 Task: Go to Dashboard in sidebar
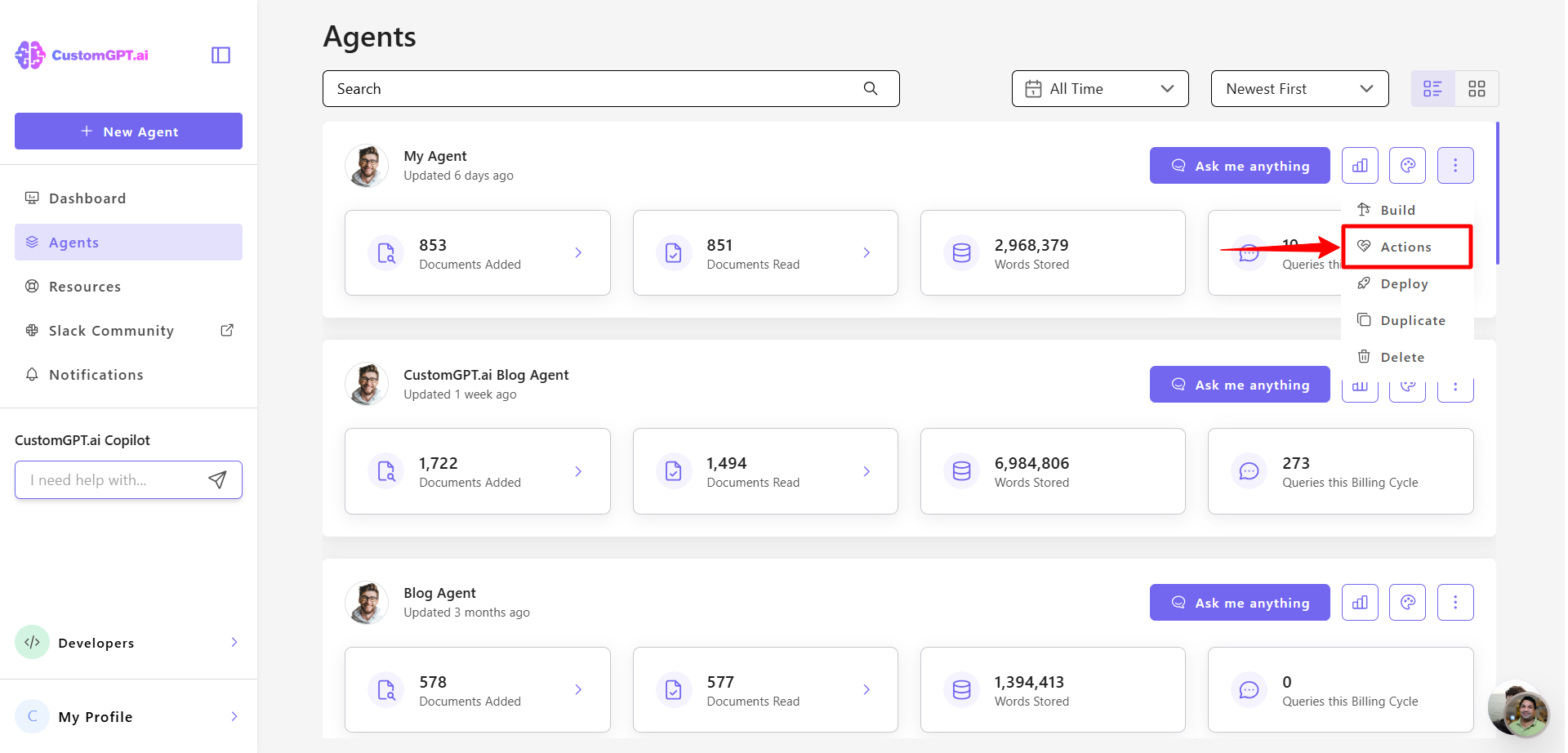click(128, 198)
